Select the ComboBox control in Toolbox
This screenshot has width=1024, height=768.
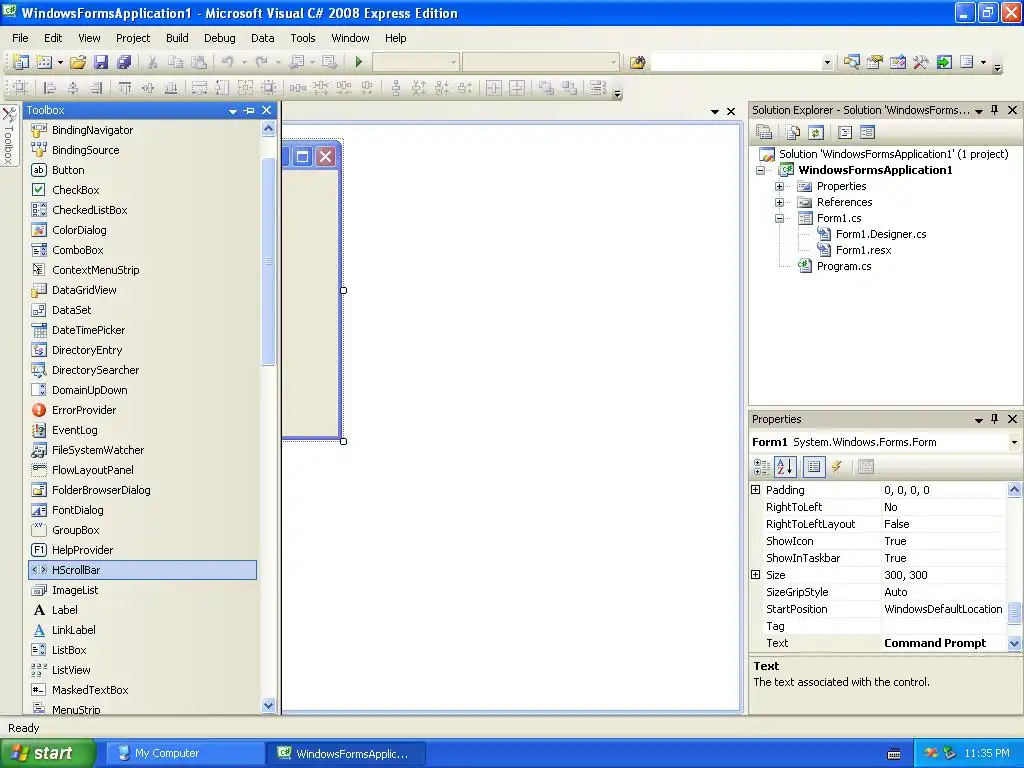pos(142,250)
